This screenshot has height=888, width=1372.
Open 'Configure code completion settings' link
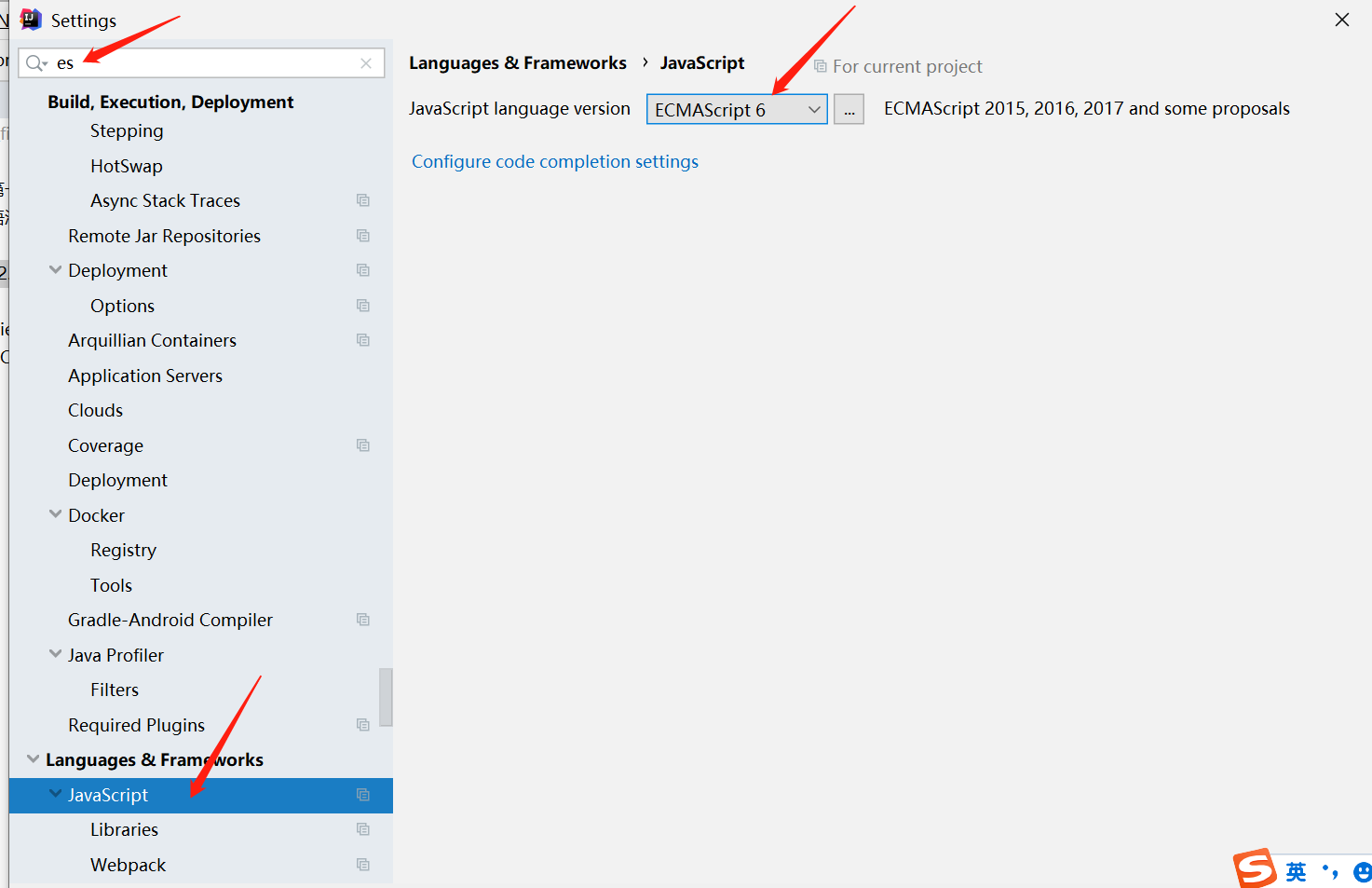click(555, 161)
